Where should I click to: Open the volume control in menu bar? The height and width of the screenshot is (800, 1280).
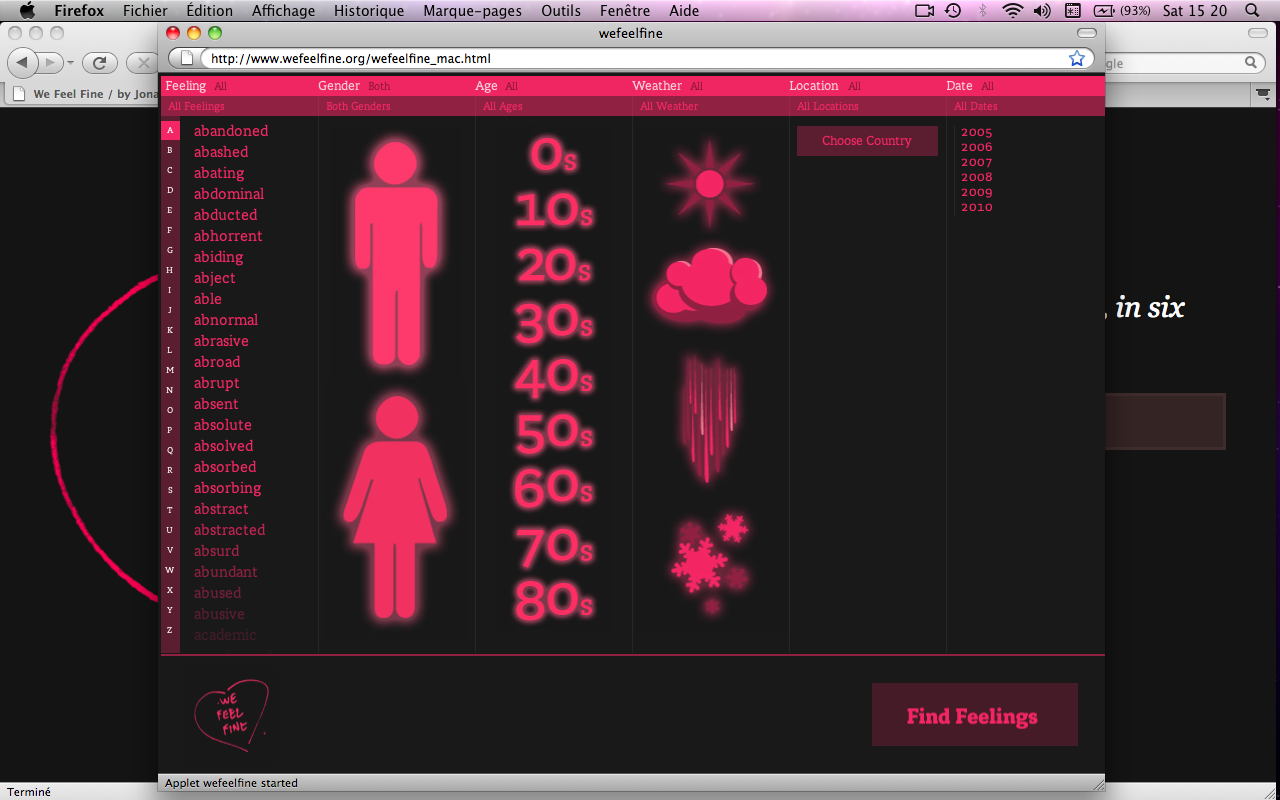click(x=1042, y=10)
